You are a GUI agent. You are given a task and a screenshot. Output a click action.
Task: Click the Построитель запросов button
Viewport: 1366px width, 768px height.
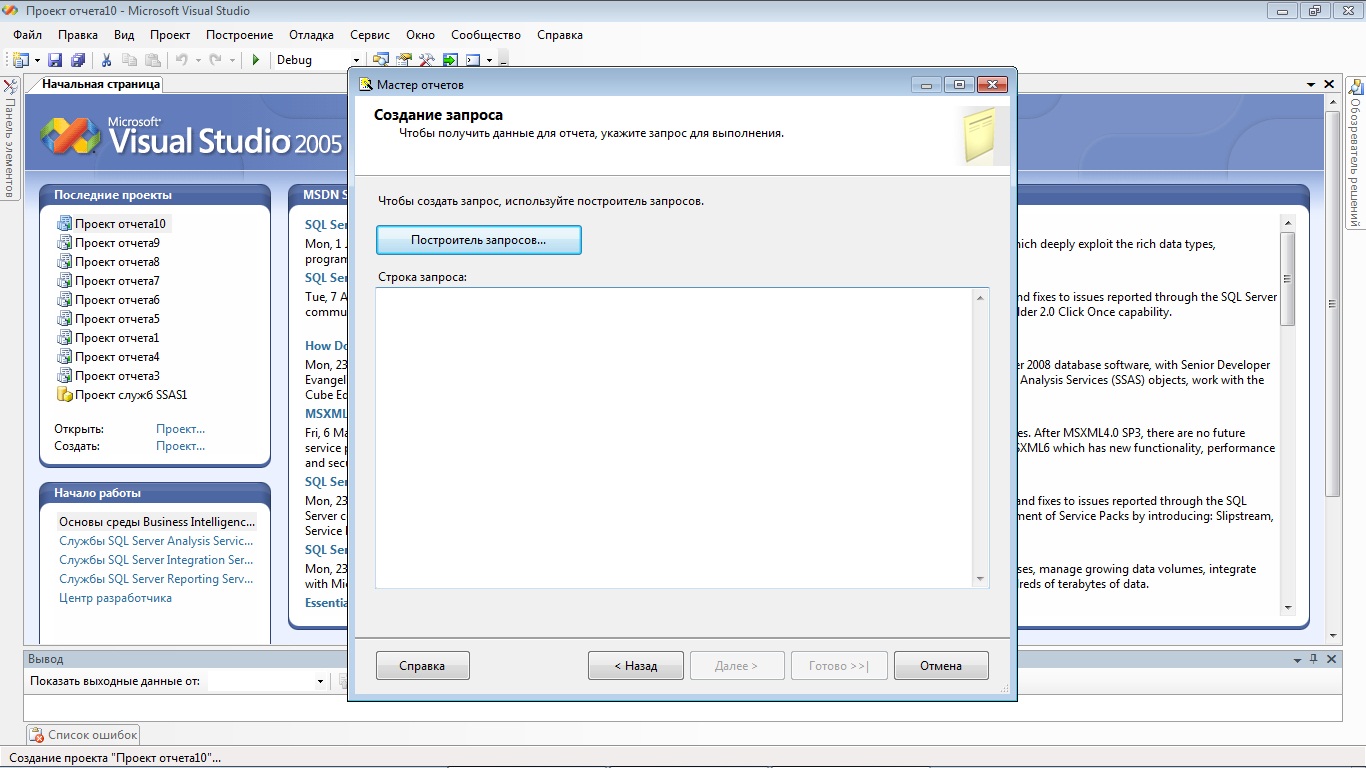(x=478, y=240)
